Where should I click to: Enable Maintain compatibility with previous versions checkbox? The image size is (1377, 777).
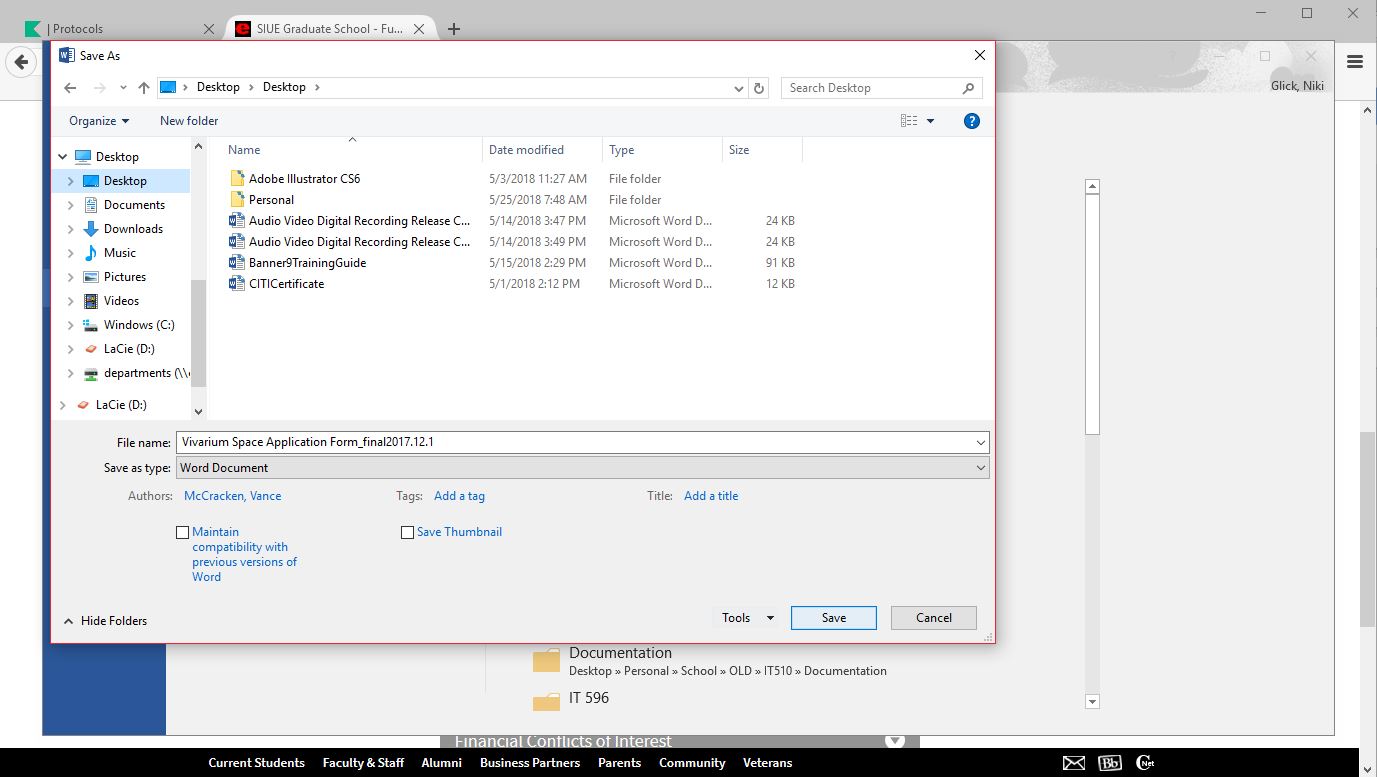pos(182,533)
